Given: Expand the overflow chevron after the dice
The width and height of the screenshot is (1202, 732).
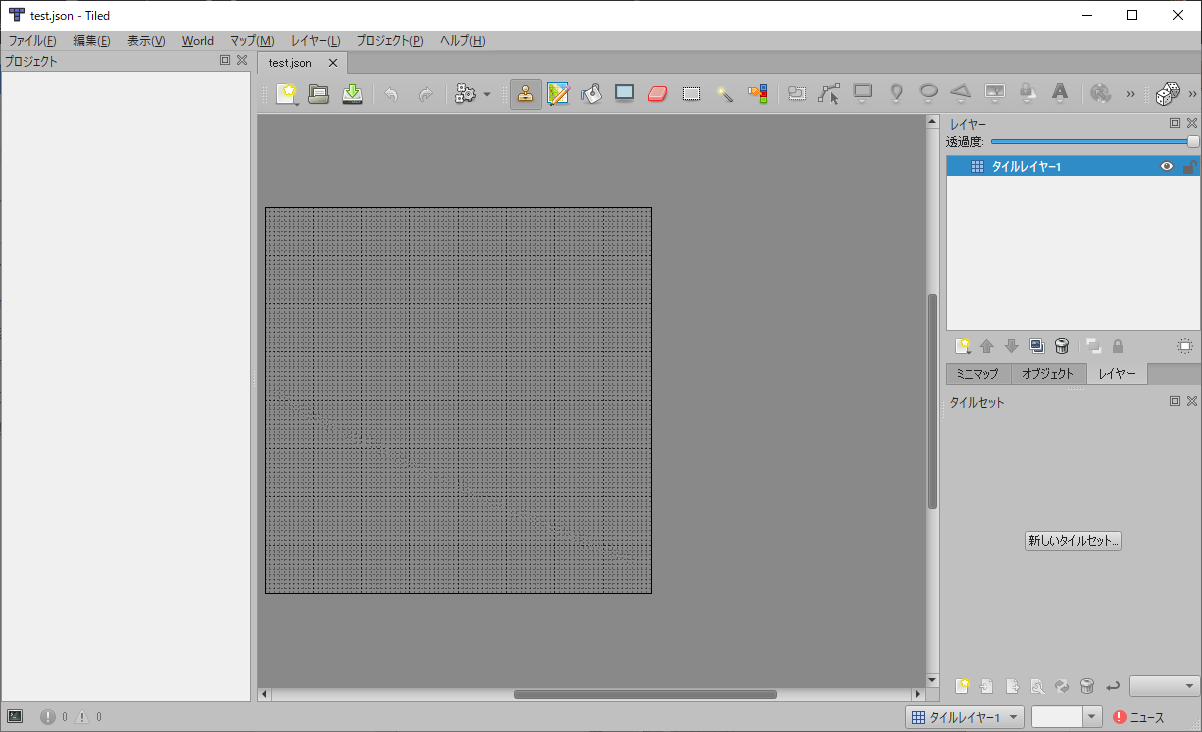Looking at the screenshot, I should pos(1193,94).
